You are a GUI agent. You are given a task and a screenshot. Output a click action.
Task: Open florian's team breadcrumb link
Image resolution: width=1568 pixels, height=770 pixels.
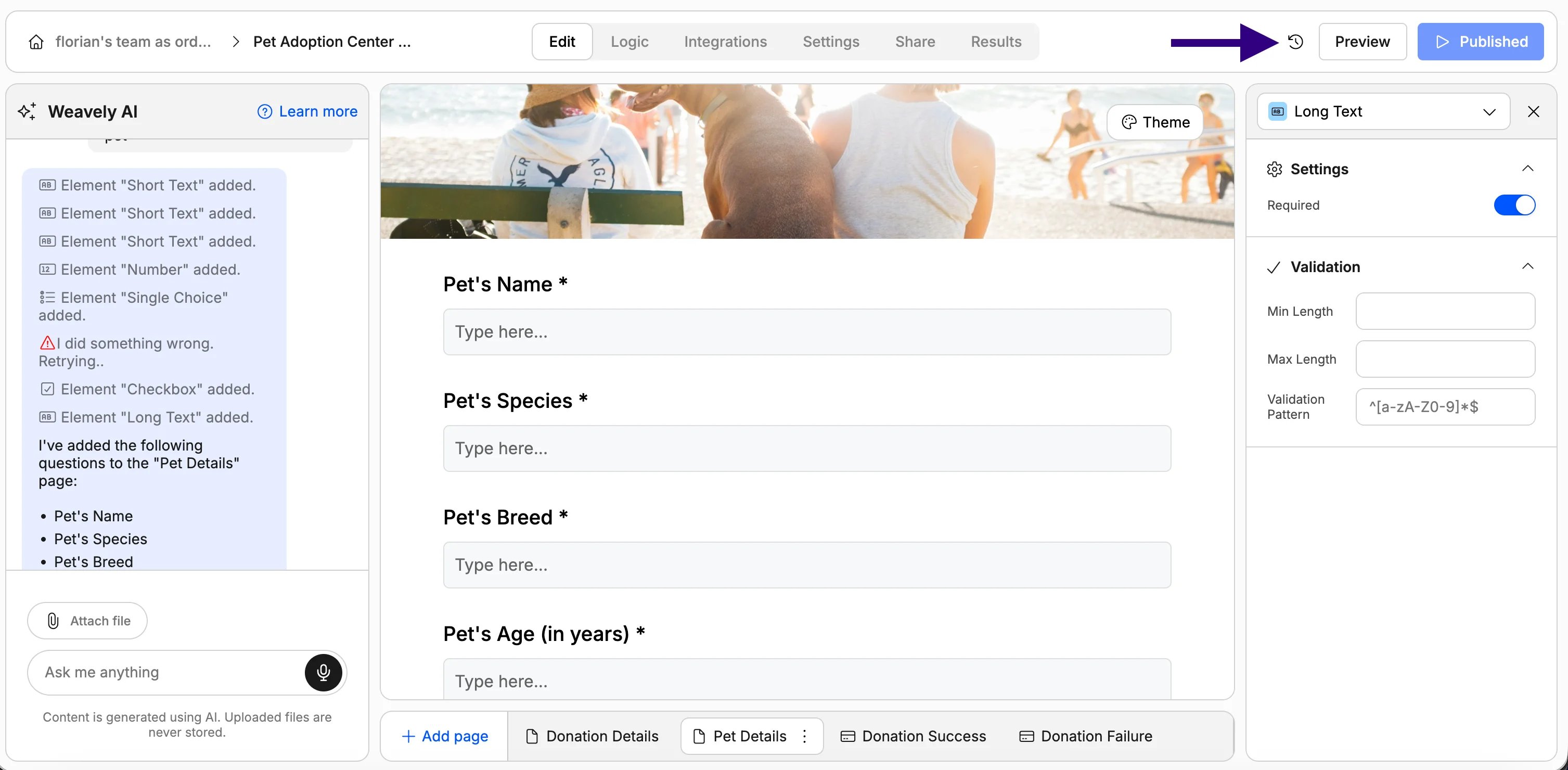133,42
